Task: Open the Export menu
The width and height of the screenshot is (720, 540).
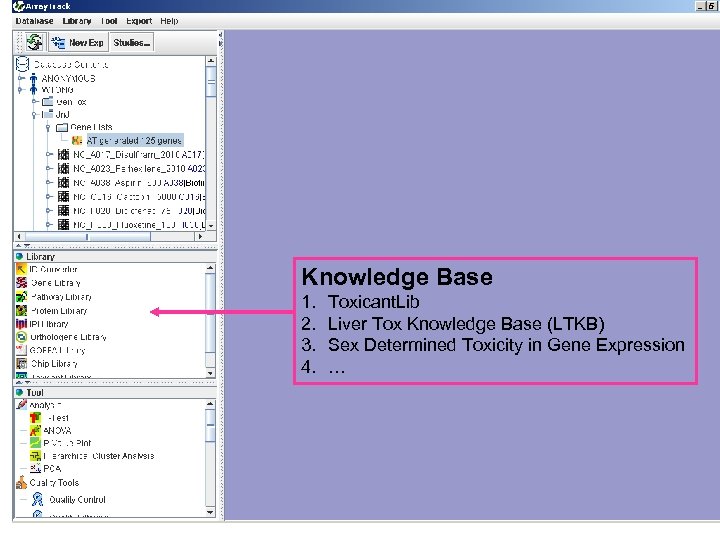Action: pos(139,21)
